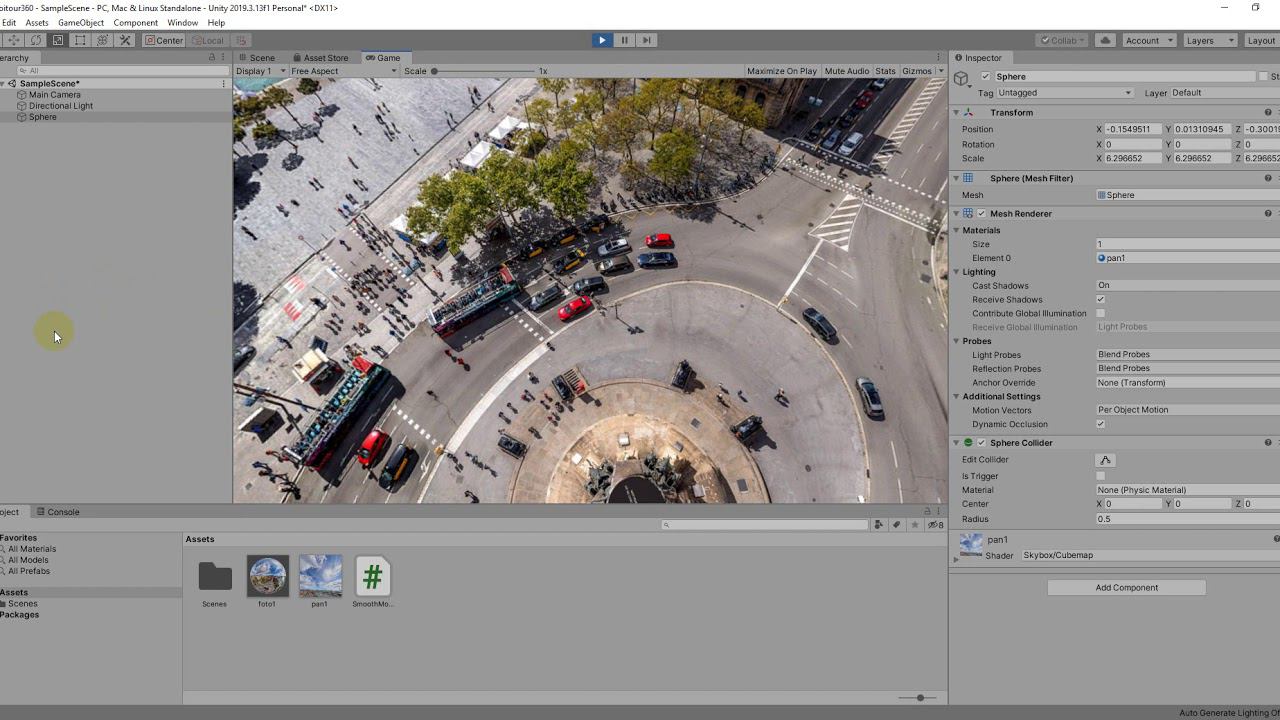Screen dimensions: 1280x720
Task: Select the Rect transform tool
Action: pyautogui.click(x=80, y=40)
